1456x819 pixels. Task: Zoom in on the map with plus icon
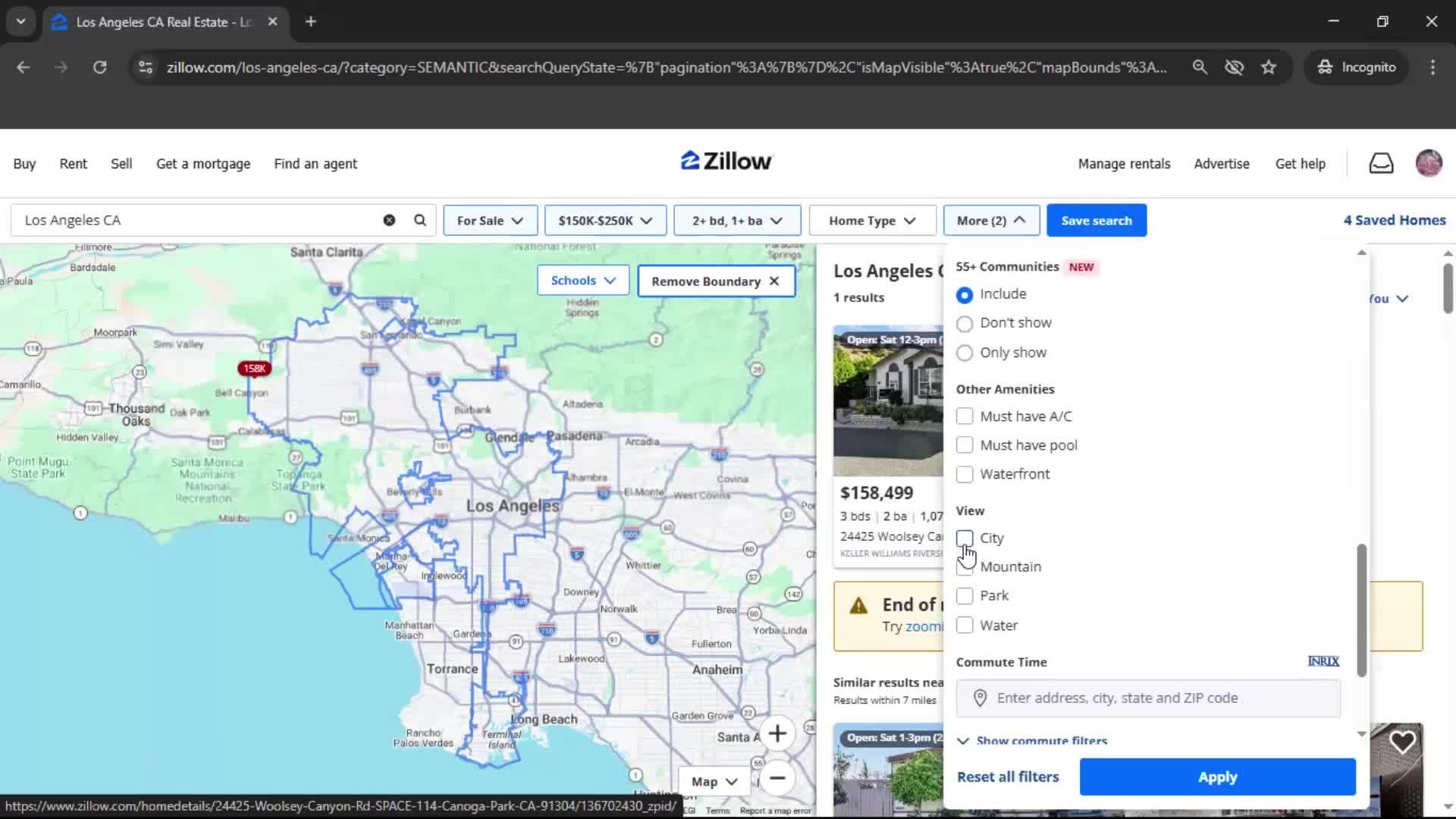point(778,733)
